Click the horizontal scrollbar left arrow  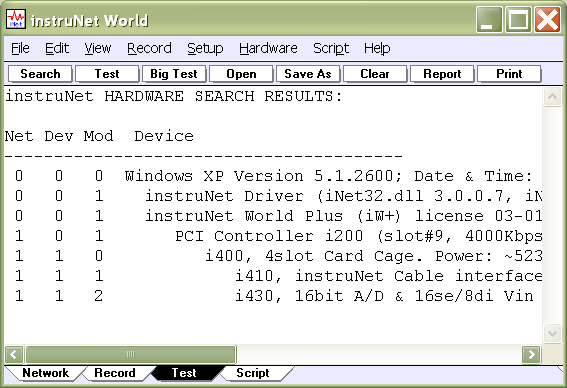tap(14, 354)
